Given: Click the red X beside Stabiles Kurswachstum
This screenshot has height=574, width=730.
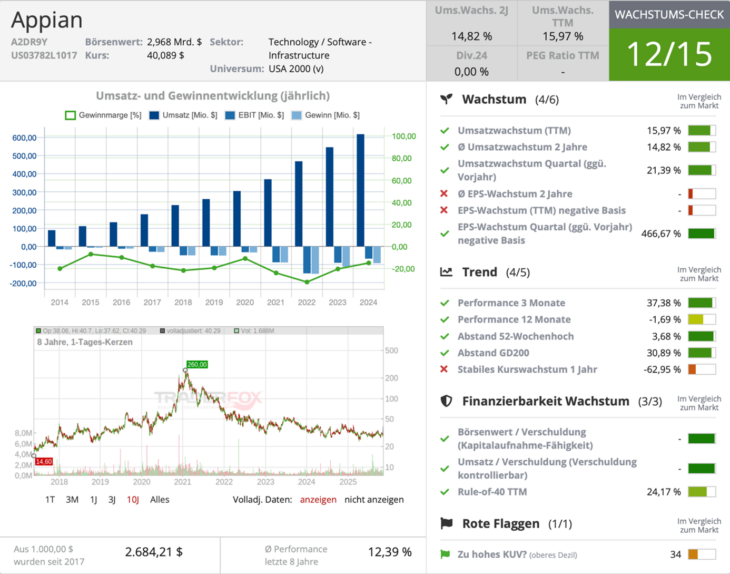Looking at the screenshot, I should [445, 369].
